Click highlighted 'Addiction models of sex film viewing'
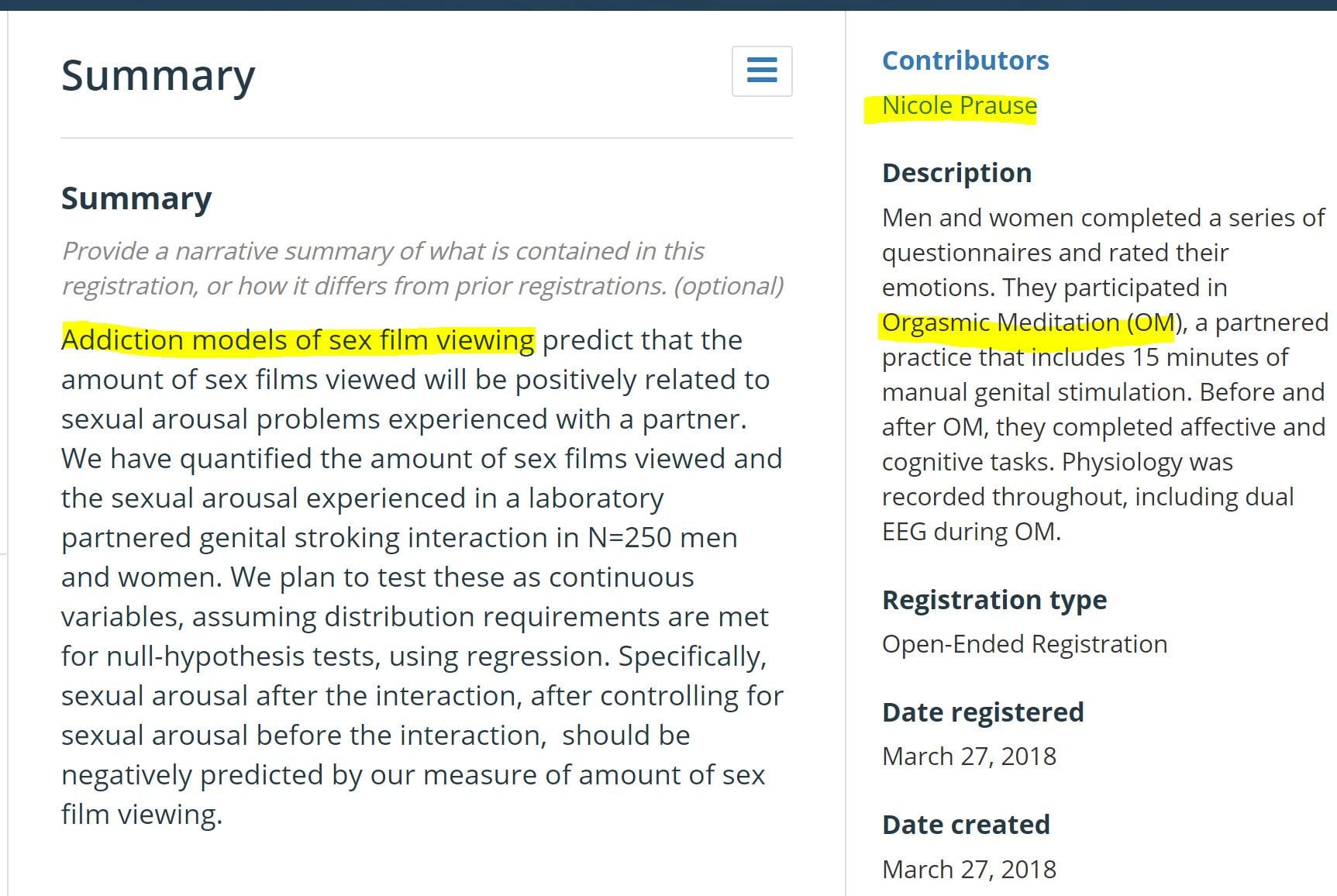Screen dimensions: 1337x896 pos(298,340)
